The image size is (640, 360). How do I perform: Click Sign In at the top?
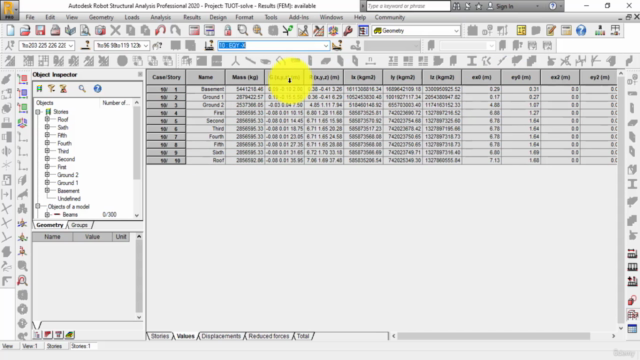point(504,6)
